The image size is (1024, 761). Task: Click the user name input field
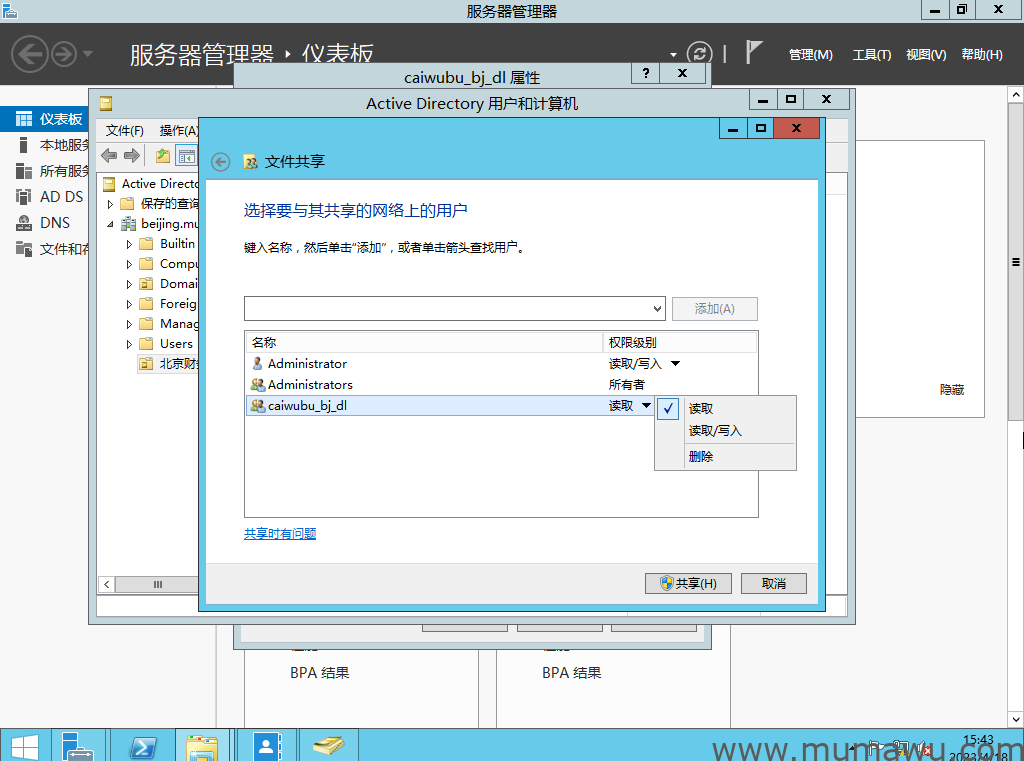click(x=445, y=309)
